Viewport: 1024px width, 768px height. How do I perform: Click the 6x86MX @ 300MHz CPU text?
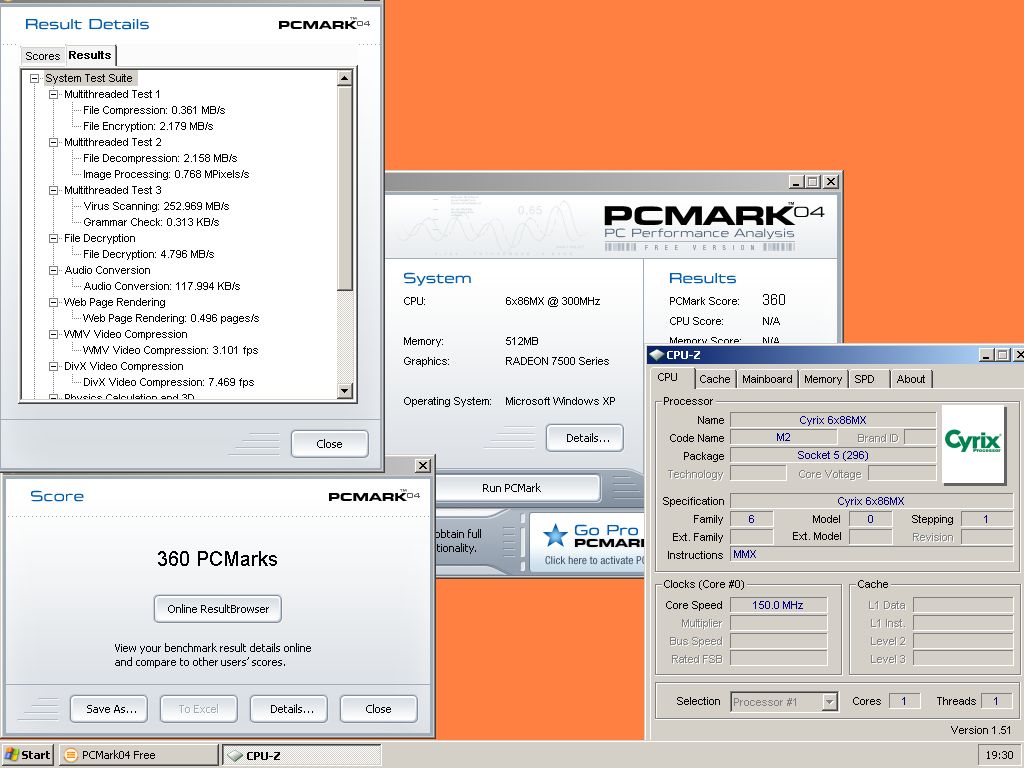click(552, 302)
